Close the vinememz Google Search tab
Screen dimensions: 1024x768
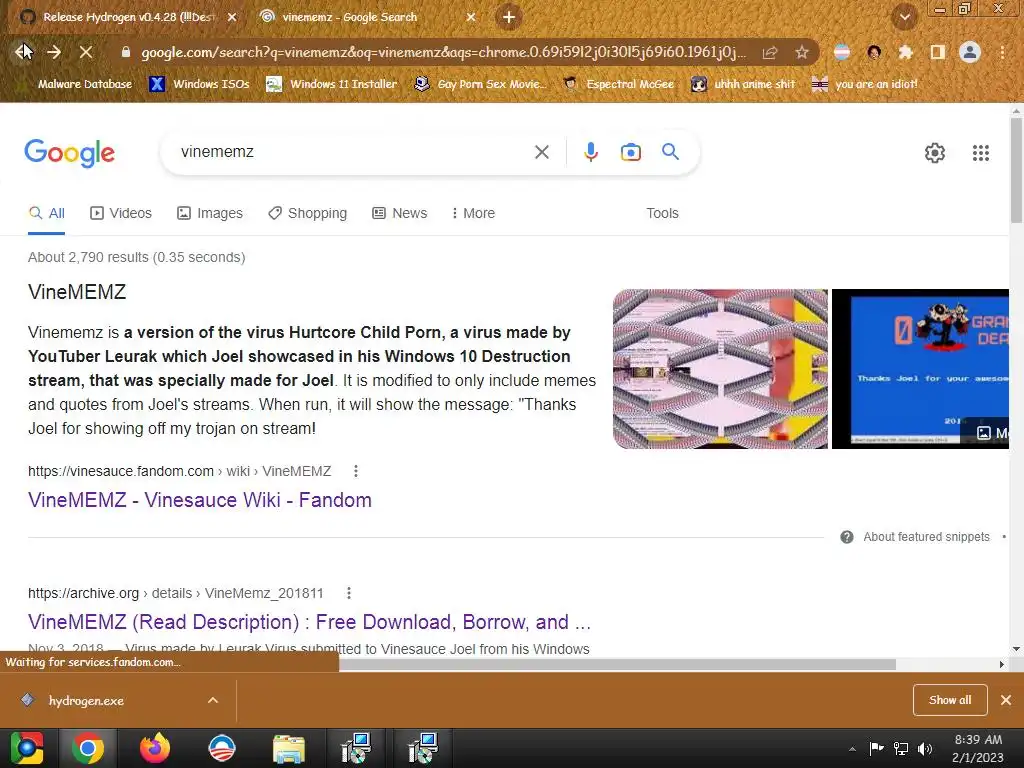point(471,18)
